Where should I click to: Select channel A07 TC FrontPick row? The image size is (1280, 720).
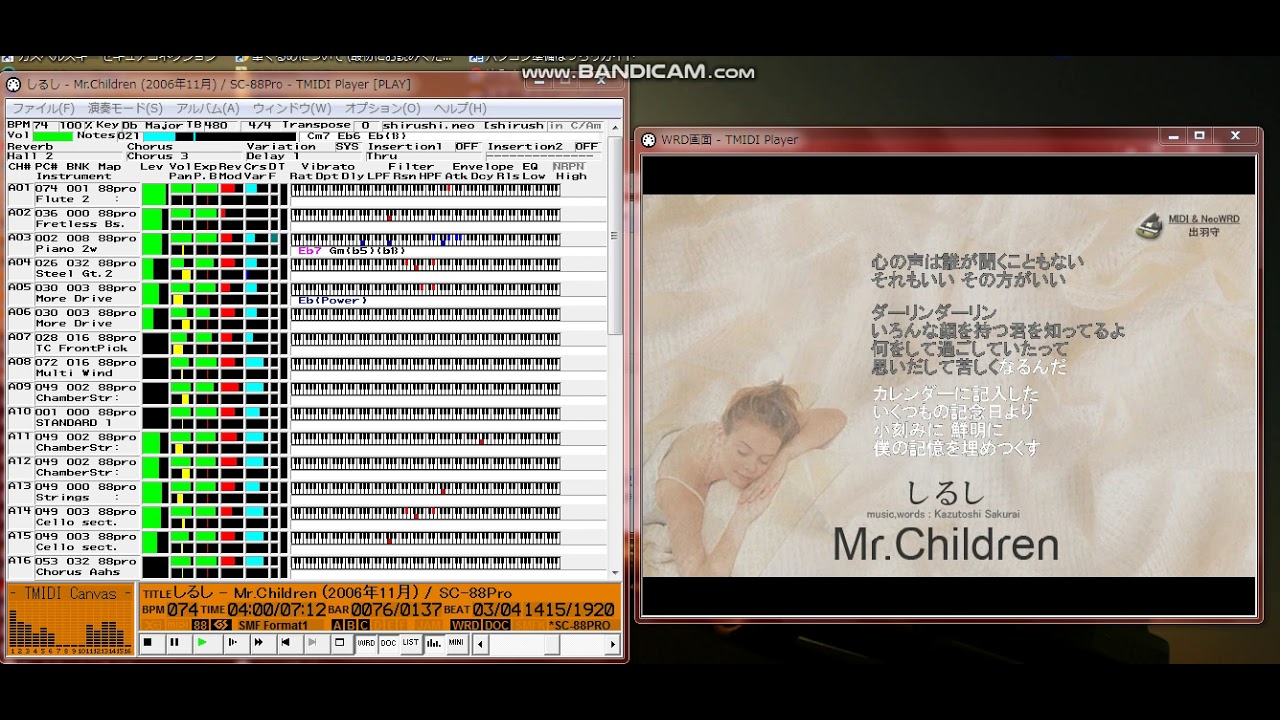click(72, 343)
